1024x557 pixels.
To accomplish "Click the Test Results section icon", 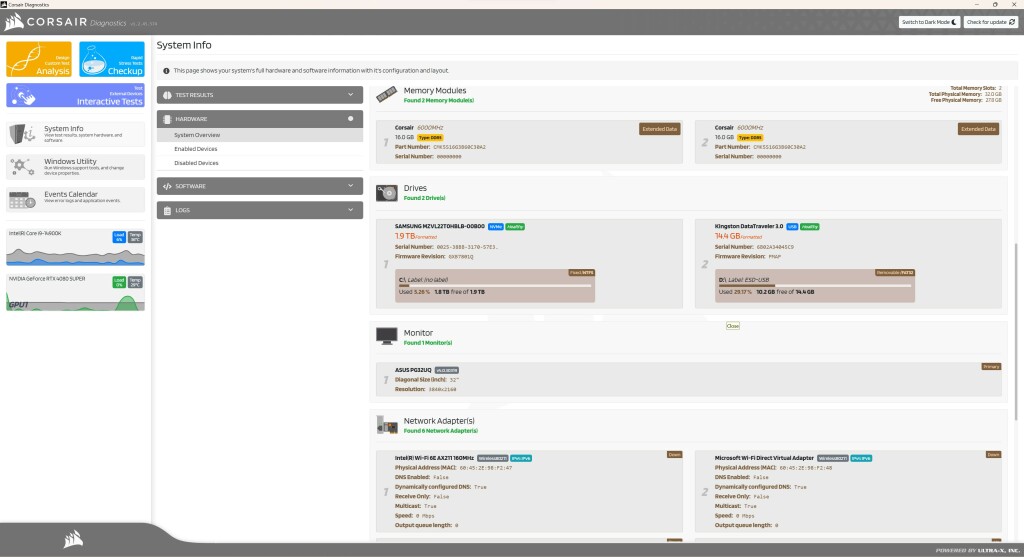I will (167, 95).
